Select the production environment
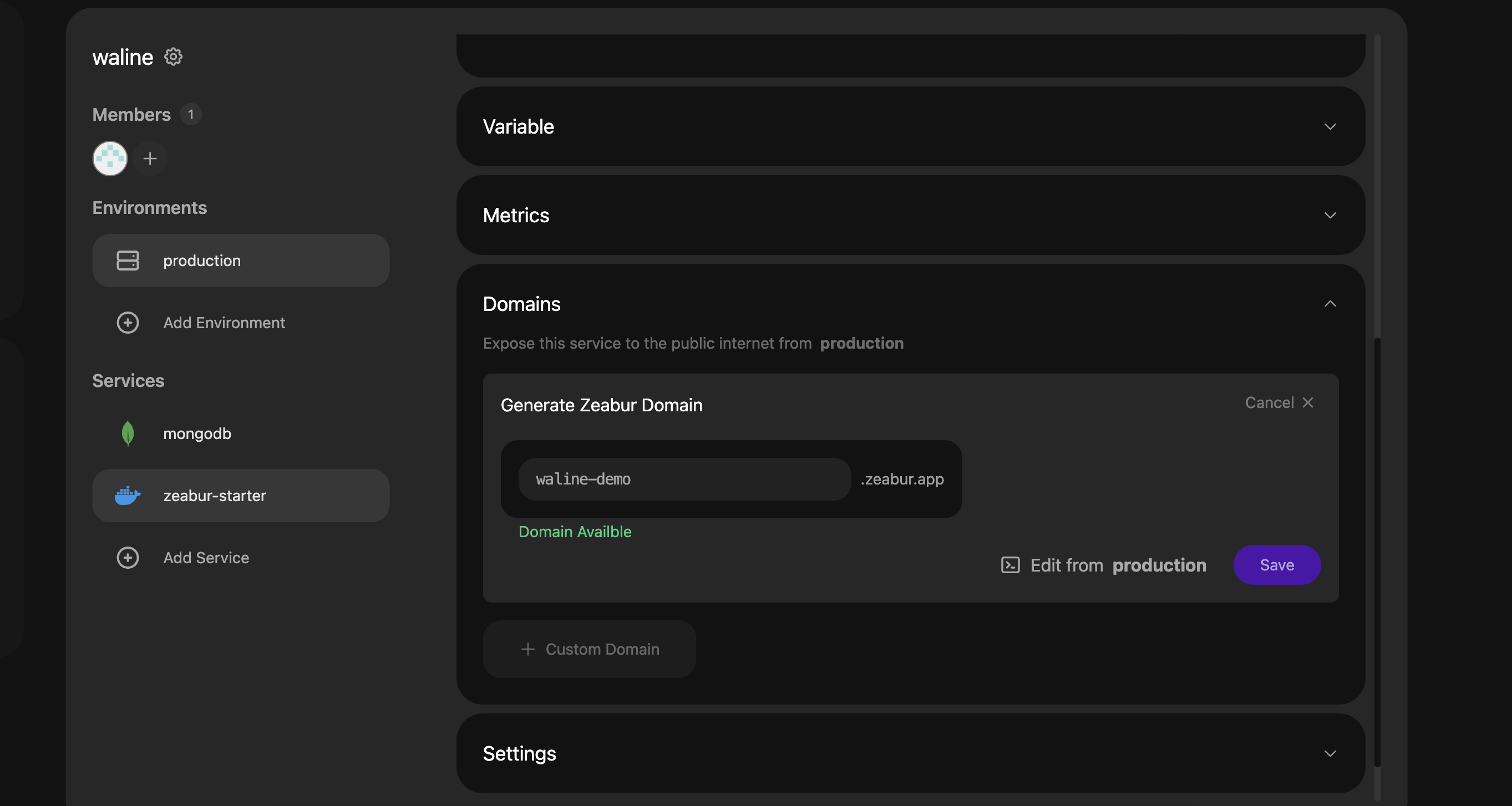 (241, 261)
